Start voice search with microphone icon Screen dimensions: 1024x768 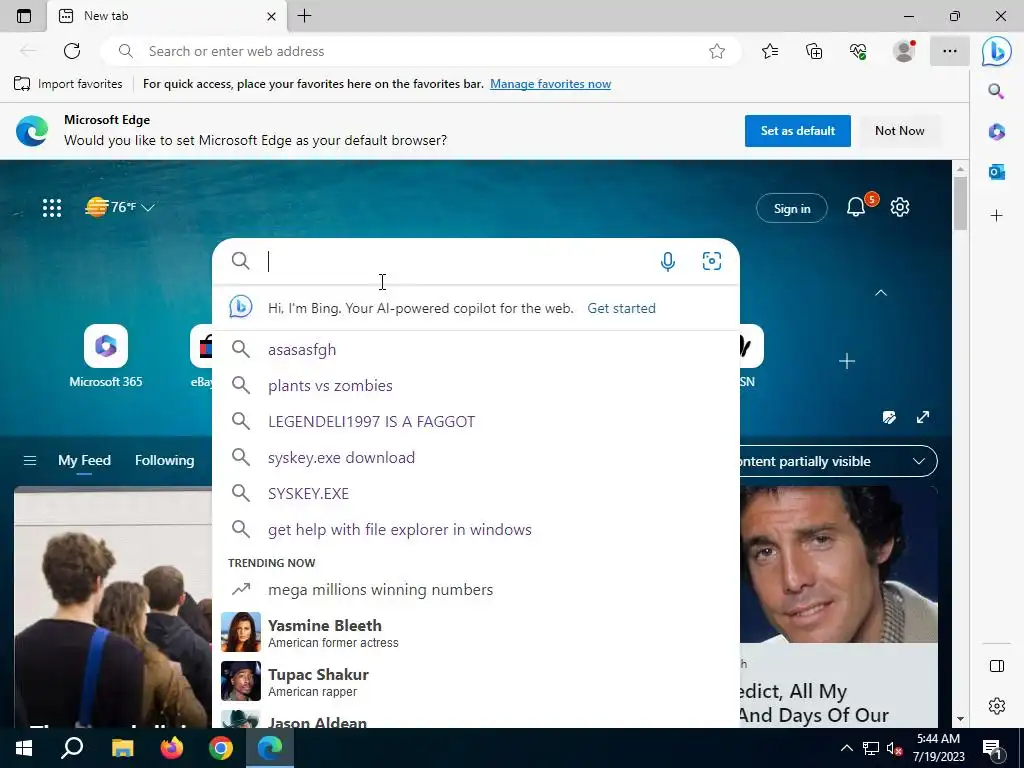point(667,261)
